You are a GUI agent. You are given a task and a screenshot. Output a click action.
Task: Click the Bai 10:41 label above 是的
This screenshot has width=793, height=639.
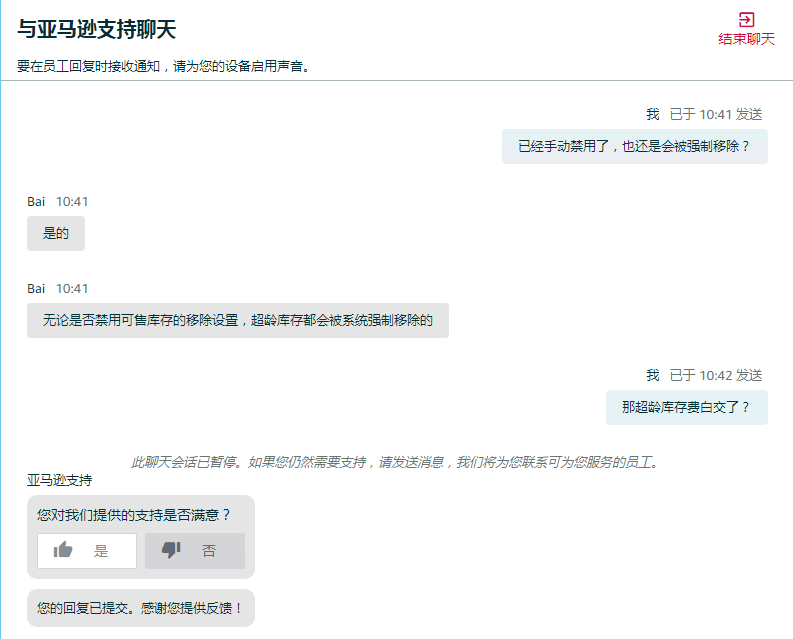(x=58, y=201)
